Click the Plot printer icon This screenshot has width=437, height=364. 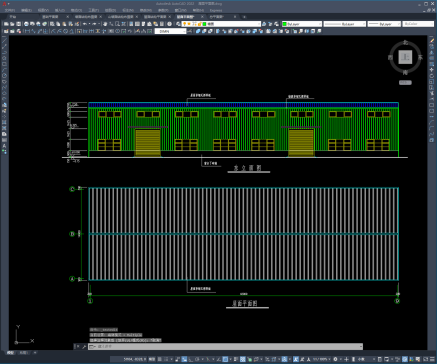point(26,24)
